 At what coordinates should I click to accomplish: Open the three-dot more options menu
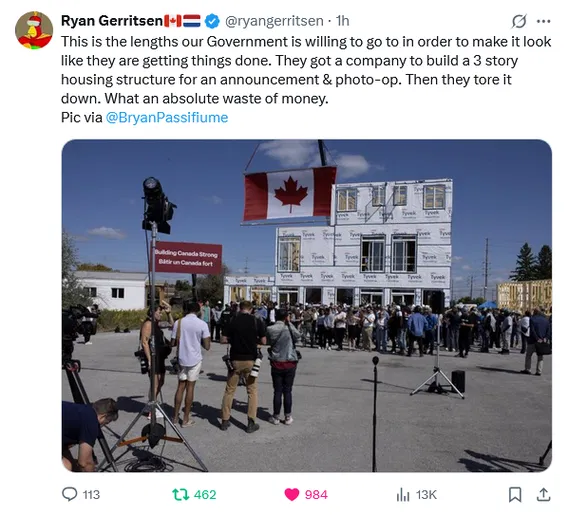(543, 21)
